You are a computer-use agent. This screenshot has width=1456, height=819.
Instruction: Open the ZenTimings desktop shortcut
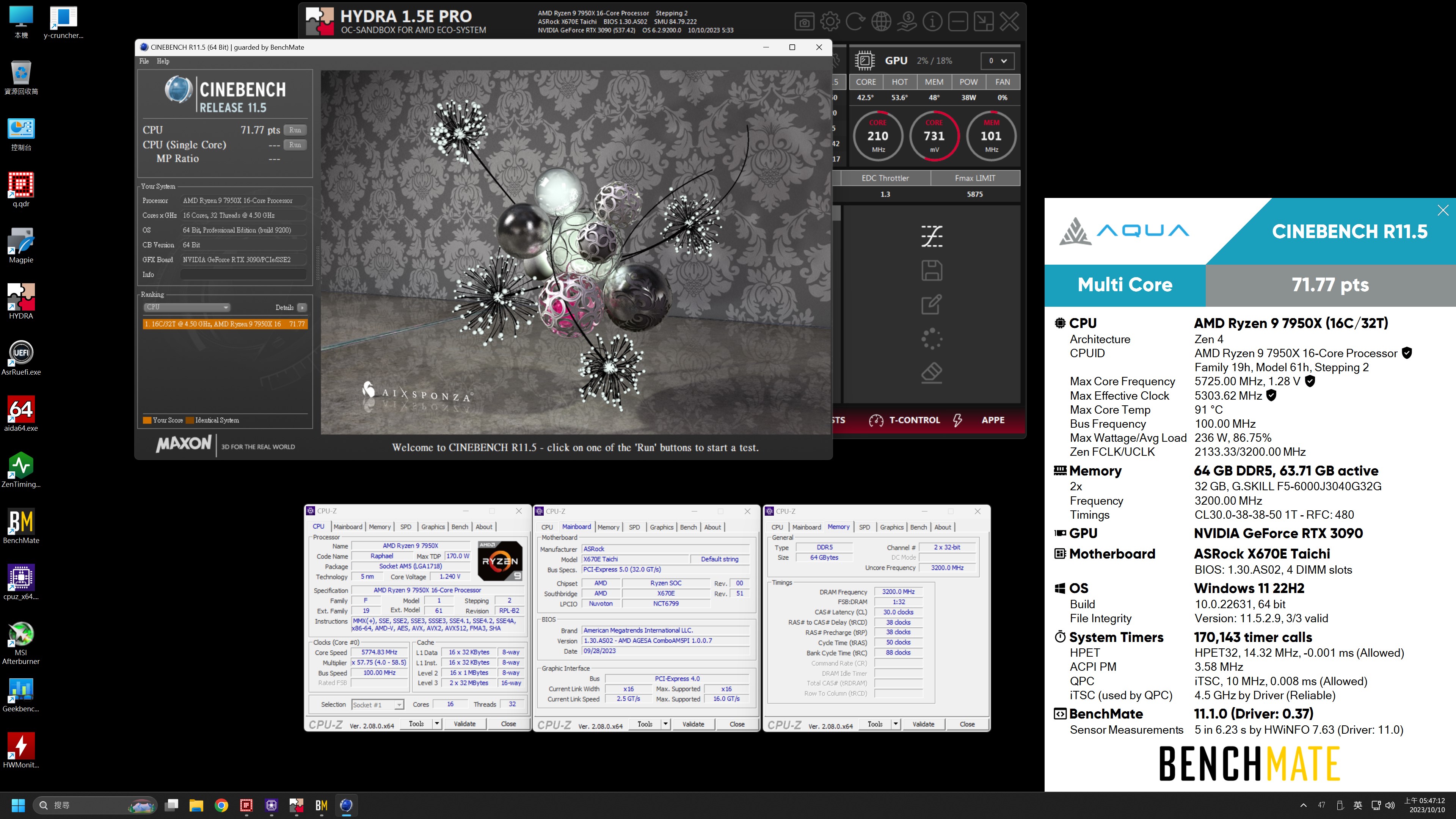pos(21,470)
